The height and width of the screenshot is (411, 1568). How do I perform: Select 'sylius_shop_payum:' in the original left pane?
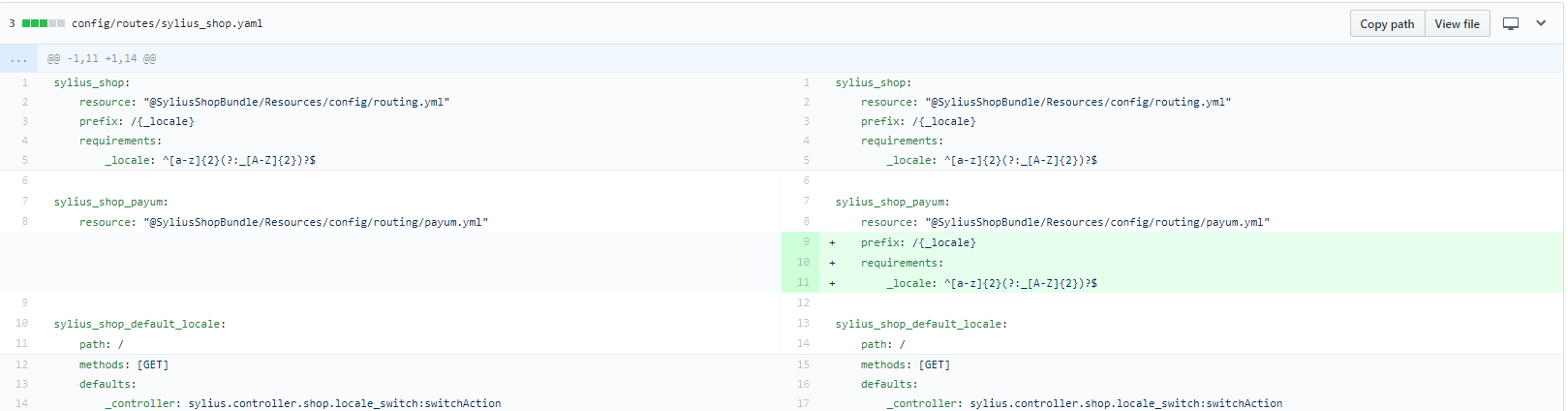point(110,202)
